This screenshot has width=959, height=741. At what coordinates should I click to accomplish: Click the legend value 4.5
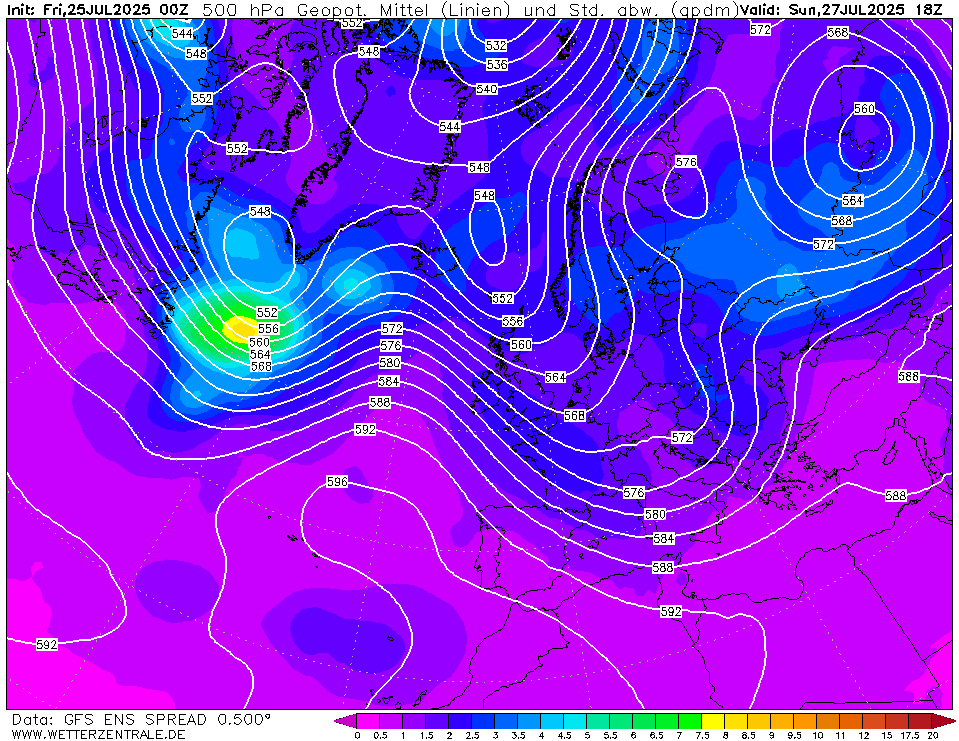pos(565,735)
